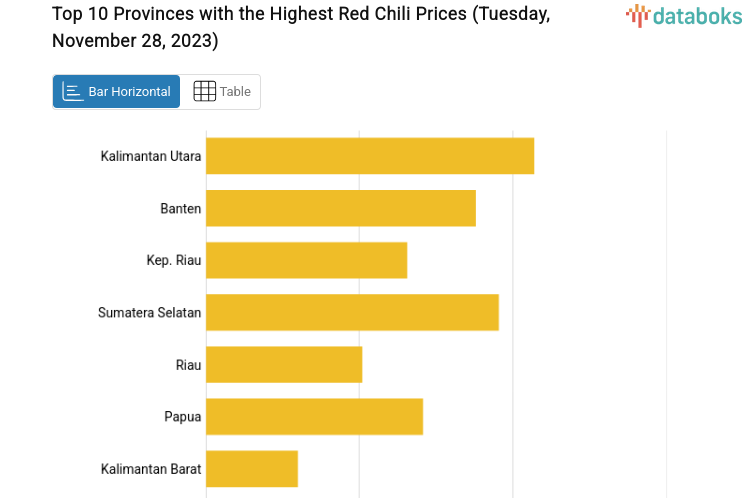Click the Sumatera Selatan axis label

pos(150,312)
